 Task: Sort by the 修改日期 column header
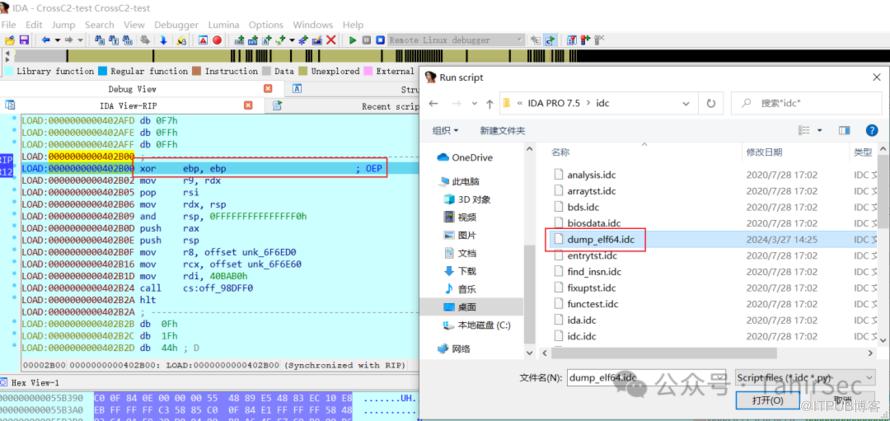click(x=764, y=152)
